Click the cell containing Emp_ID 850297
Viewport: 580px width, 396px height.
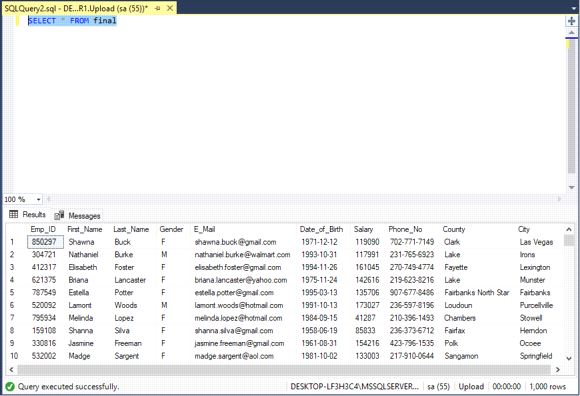tap(45, 242)
